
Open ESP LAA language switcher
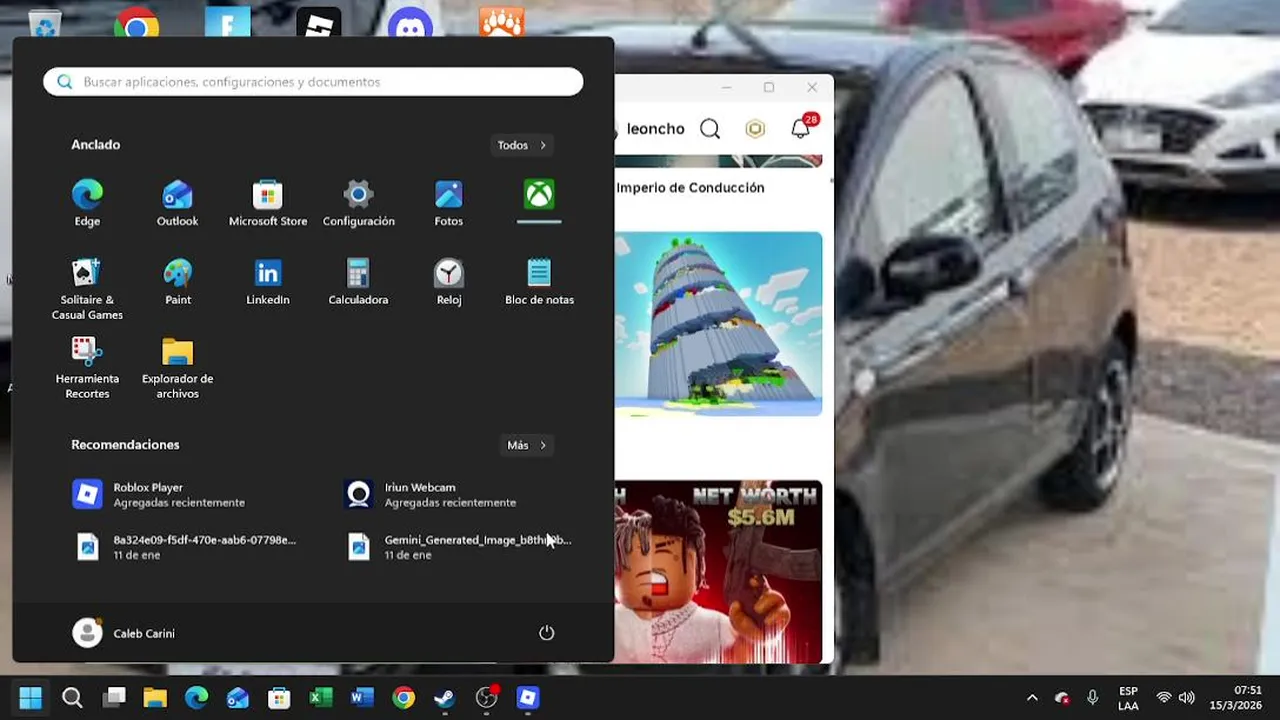[x=1128, y=698]
